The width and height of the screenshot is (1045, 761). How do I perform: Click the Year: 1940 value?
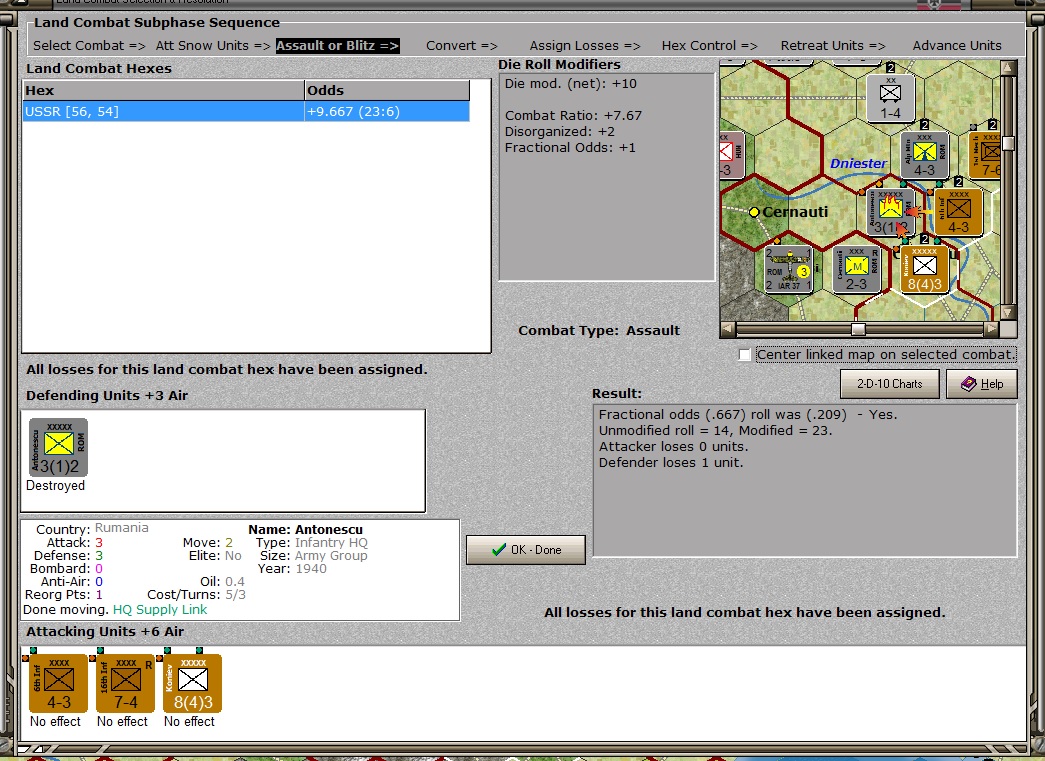tap(311, 568)
